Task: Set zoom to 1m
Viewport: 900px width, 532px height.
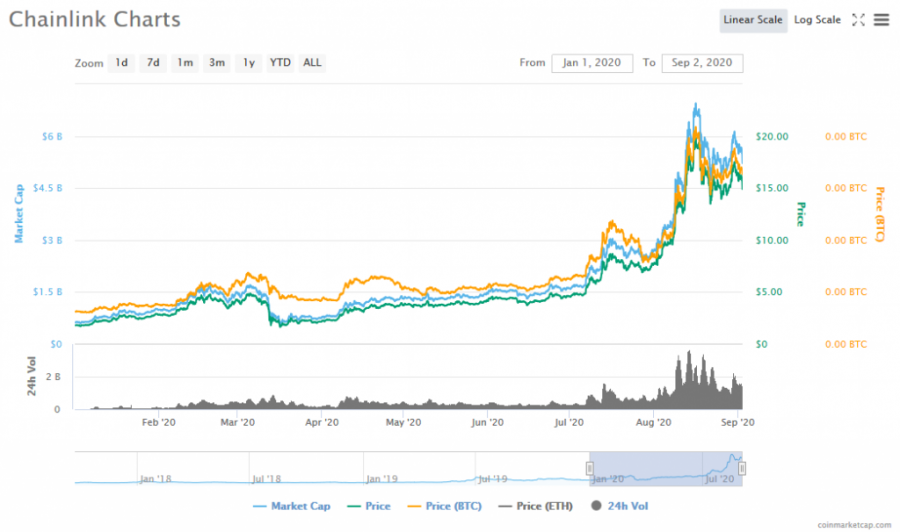Action: (185, 63)
